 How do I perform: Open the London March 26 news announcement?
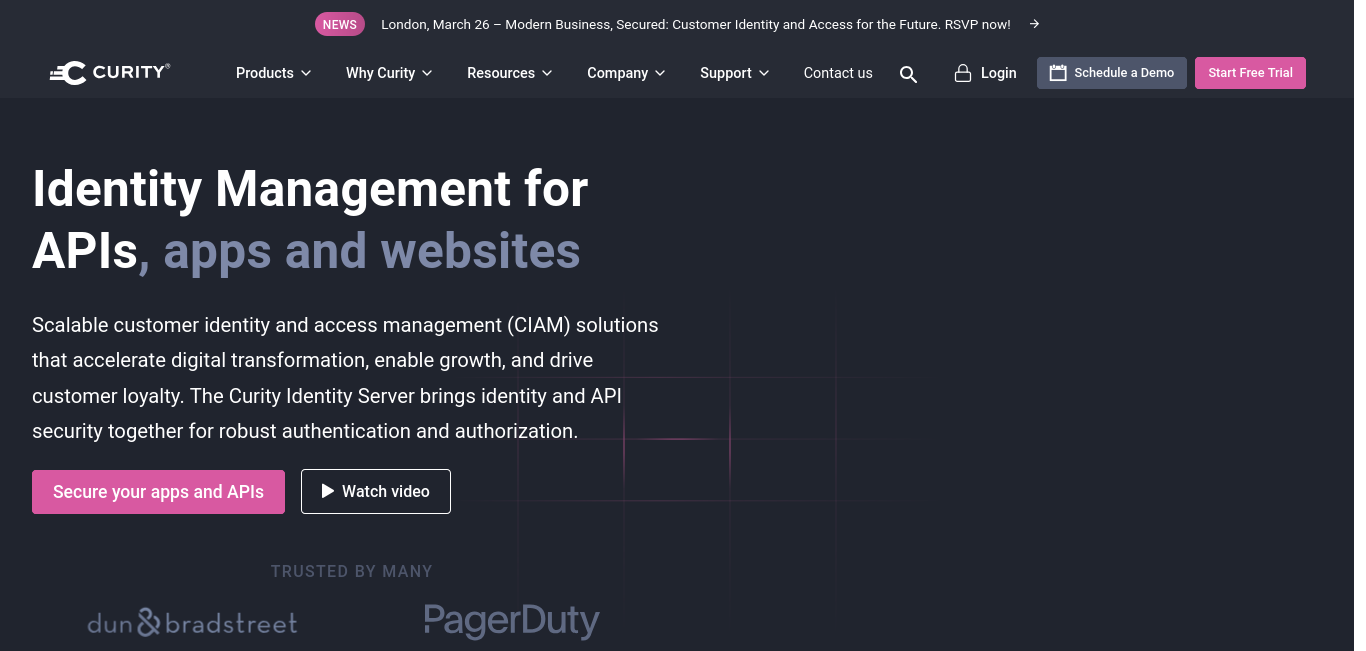[x=696, y=24]
